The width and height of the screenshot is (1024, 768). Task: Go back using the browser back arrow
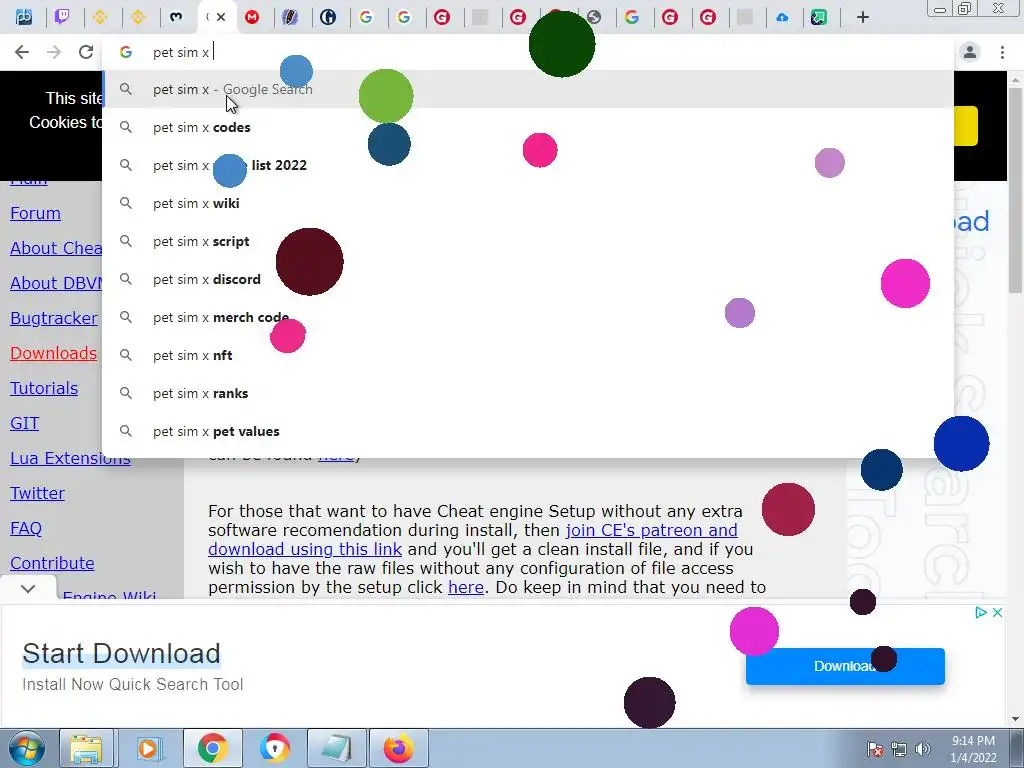click(22, 52)
